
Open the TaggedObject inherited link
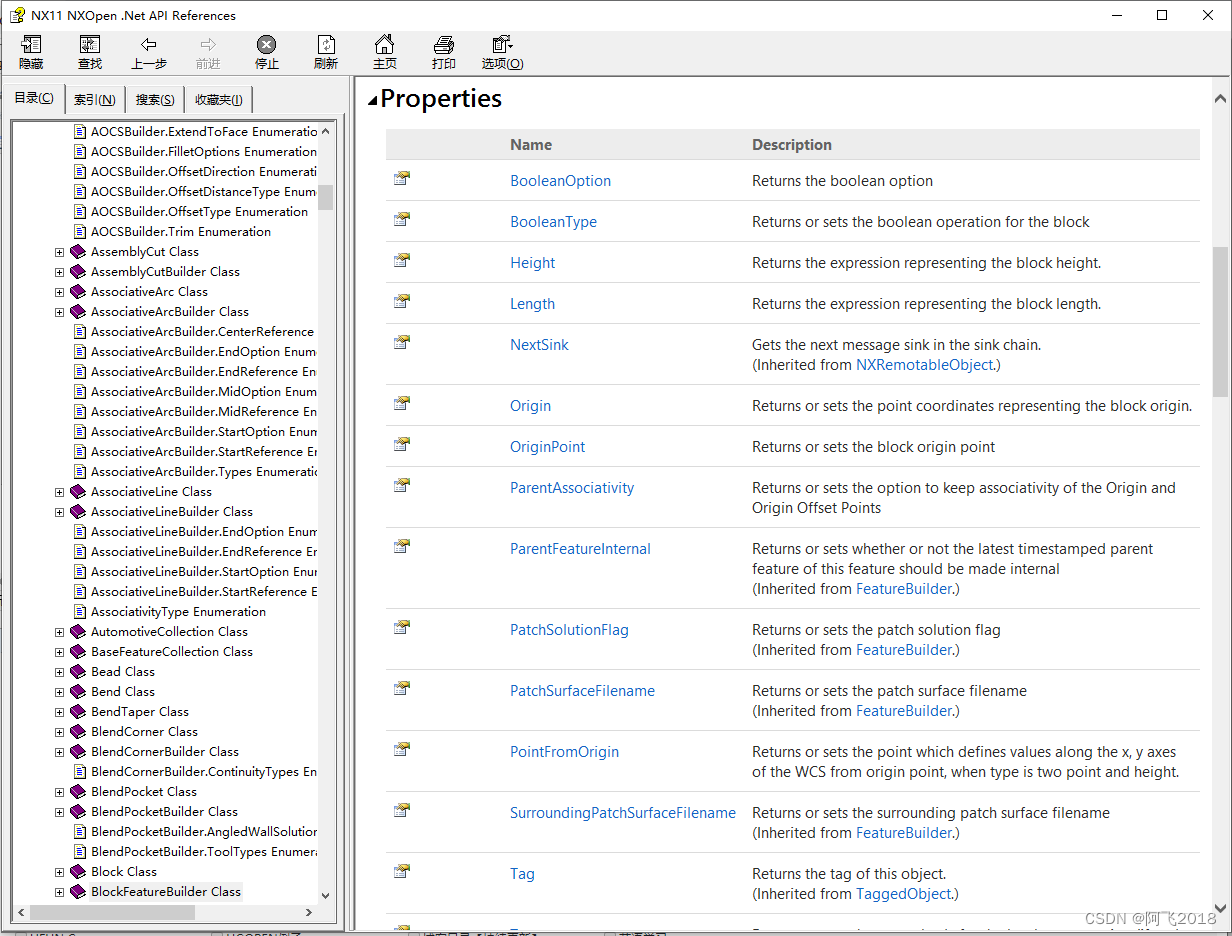[905, 894]
